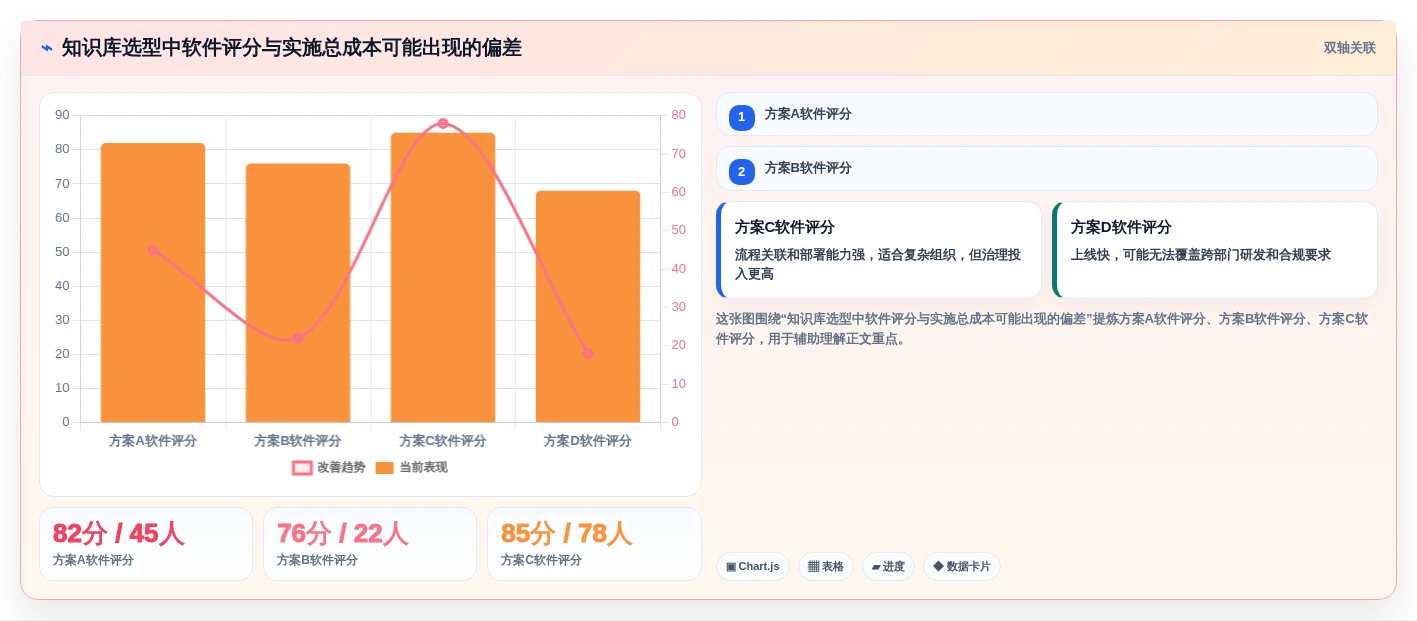Click the orange bar for 方案B软件评分
Viewport: 1417px width, 621px height.
[298, 293]
